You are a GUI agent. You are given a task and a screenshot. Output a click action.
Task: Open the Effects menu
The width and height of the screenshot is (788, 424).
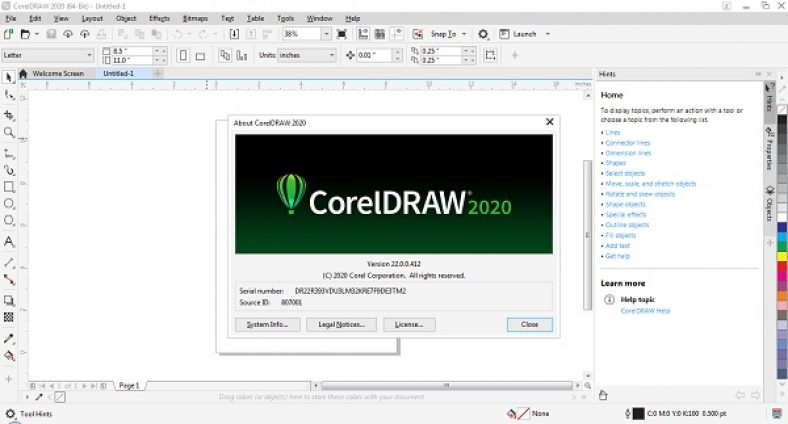[159, 18]
